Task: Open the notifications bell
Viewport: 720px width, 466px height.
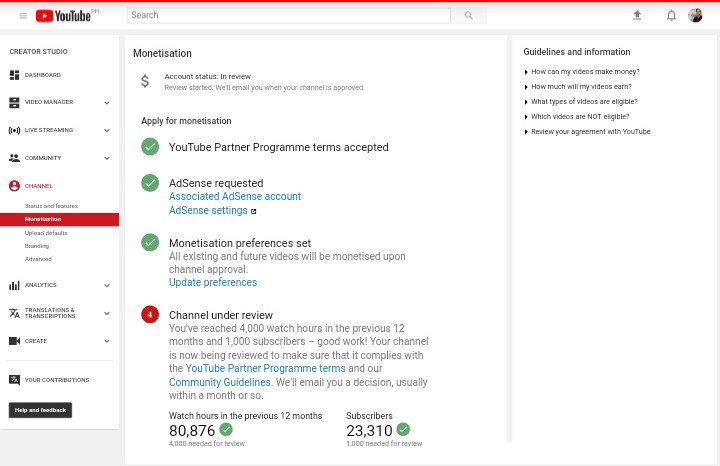Action: click(x=671, y=16)
